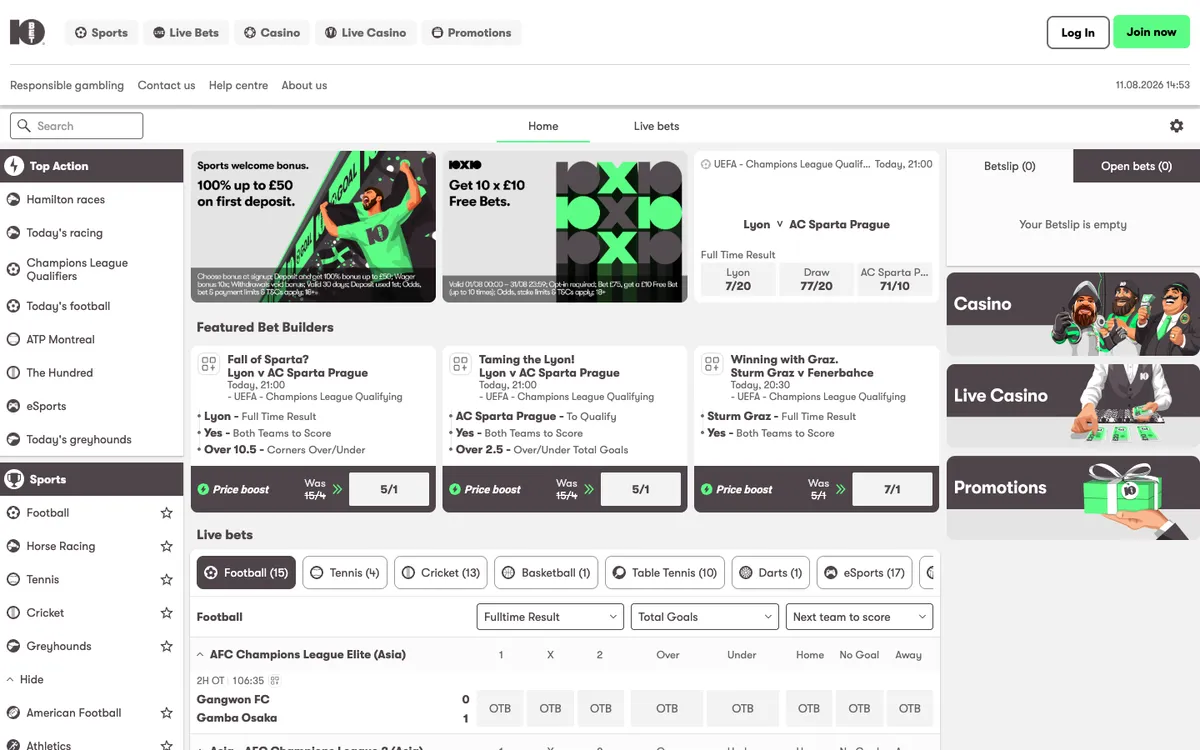The width and height of the screenshot is (1200, 750).
Task: Select the Table Tennis (10) live filter
Action: (665, 573)
